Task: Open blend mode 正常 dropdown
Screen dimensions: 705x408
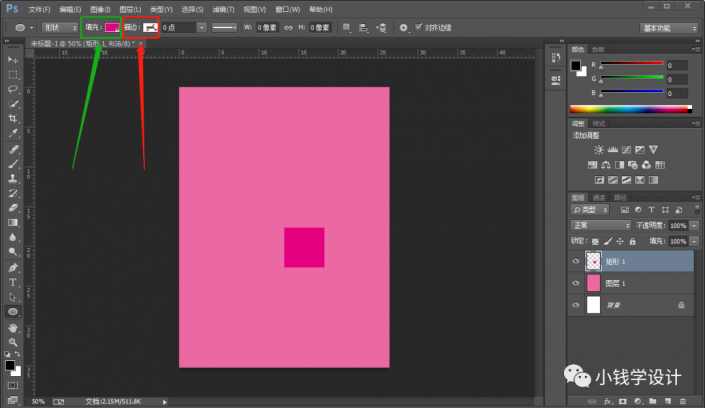Action: click(x=601, y=225)
